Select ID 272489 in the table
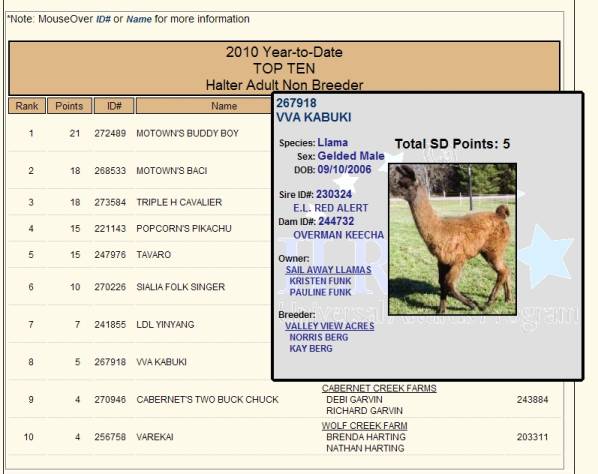 [x=110, y=133]
